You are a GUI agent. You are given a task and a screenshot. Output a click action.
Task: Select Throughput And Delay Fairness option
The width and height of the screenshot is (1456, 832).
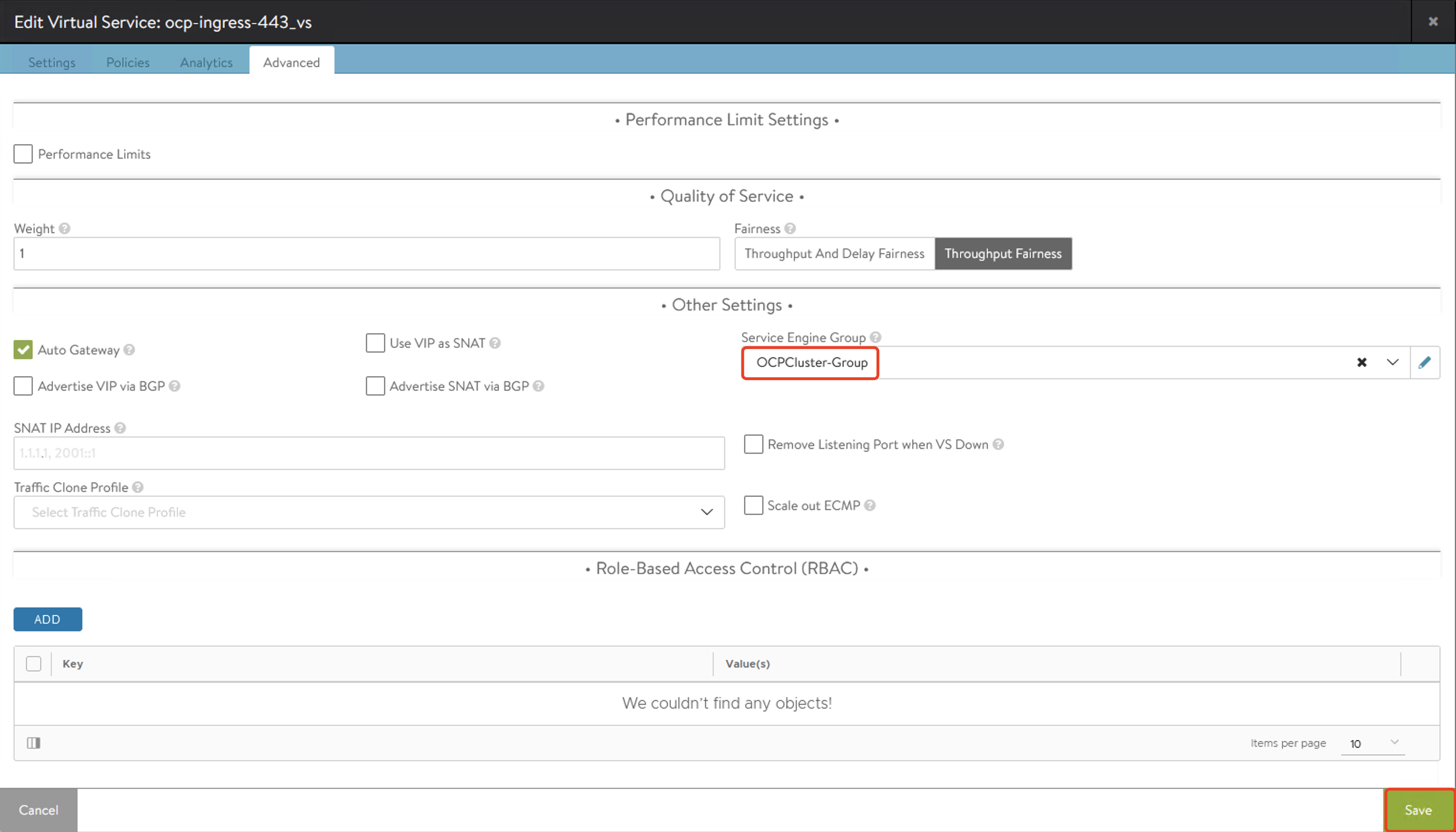coord(834,254)
